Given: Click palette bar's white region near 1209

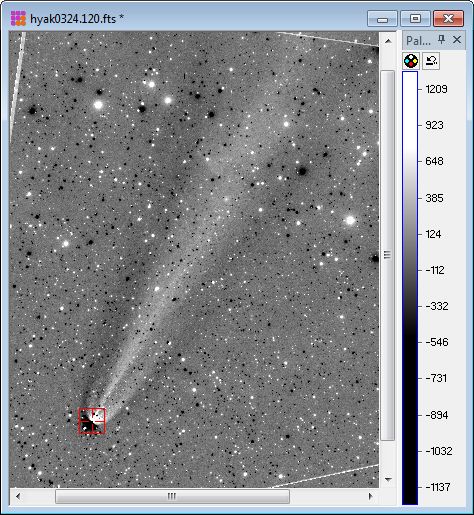Looking at the screenshot, I should (x=410, y=89).
